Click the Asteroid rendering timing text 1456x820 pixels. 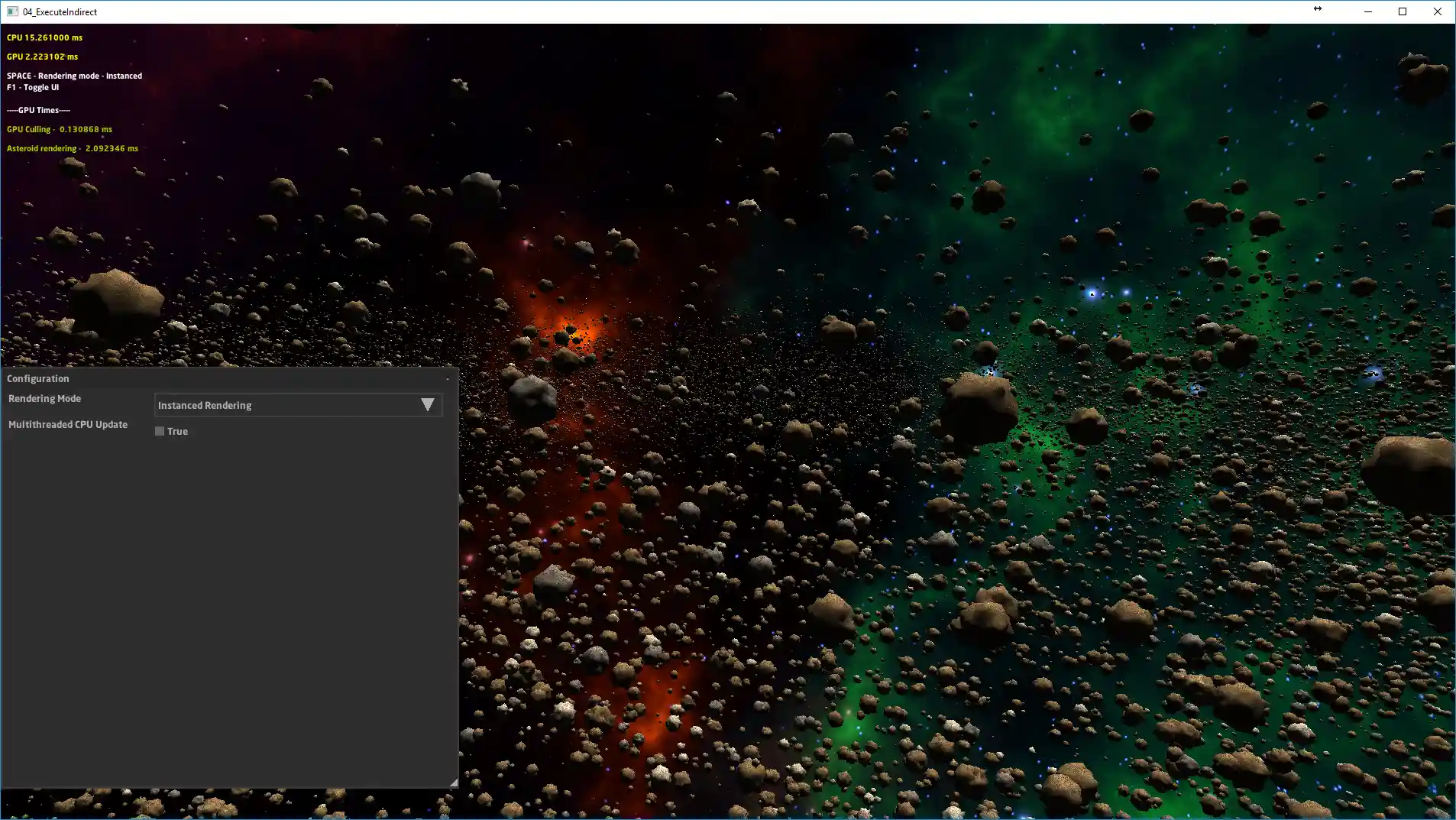pos(73,148)
